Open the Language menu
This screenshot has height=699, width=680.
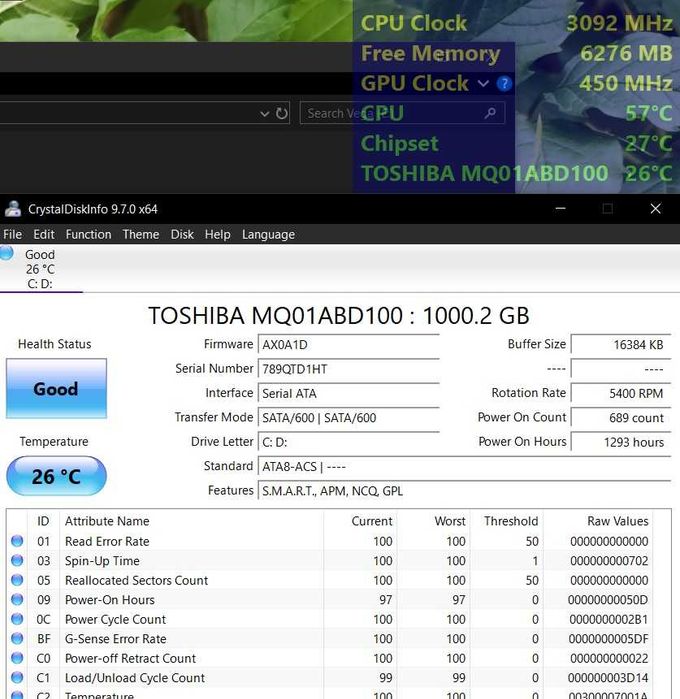(268, 234)
